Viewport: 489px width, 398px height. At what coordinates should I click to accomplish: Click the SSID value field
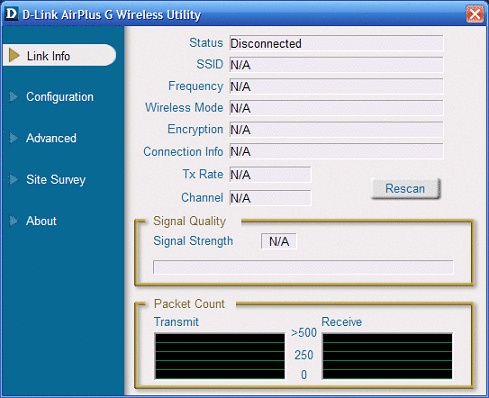coord(336,65)
